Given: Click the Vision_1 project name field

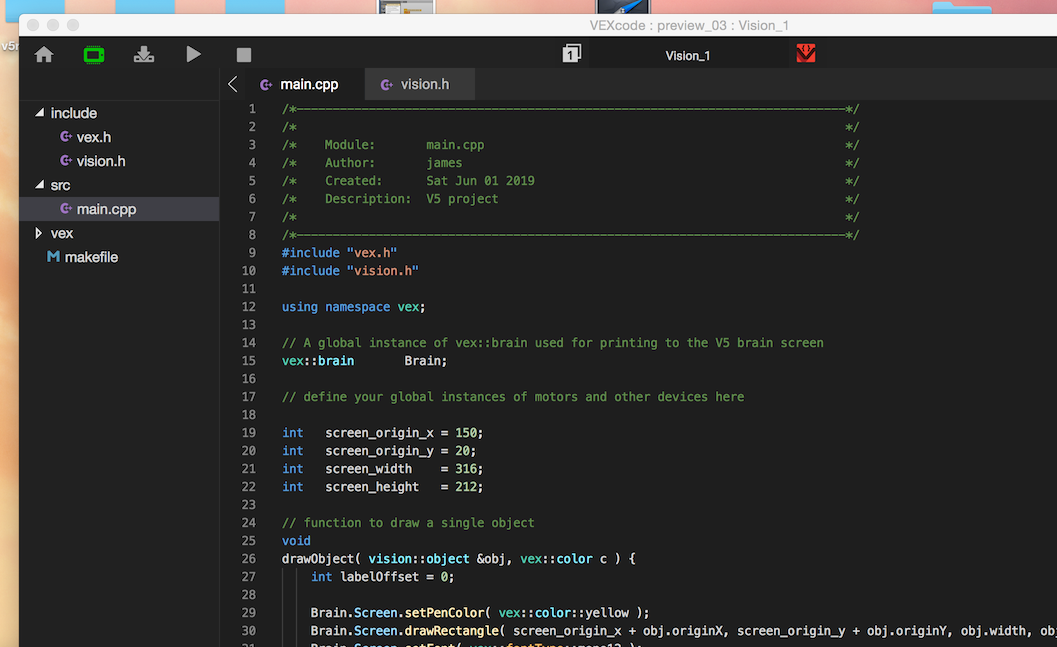Looking at the screenshot, I should [688, 55].
